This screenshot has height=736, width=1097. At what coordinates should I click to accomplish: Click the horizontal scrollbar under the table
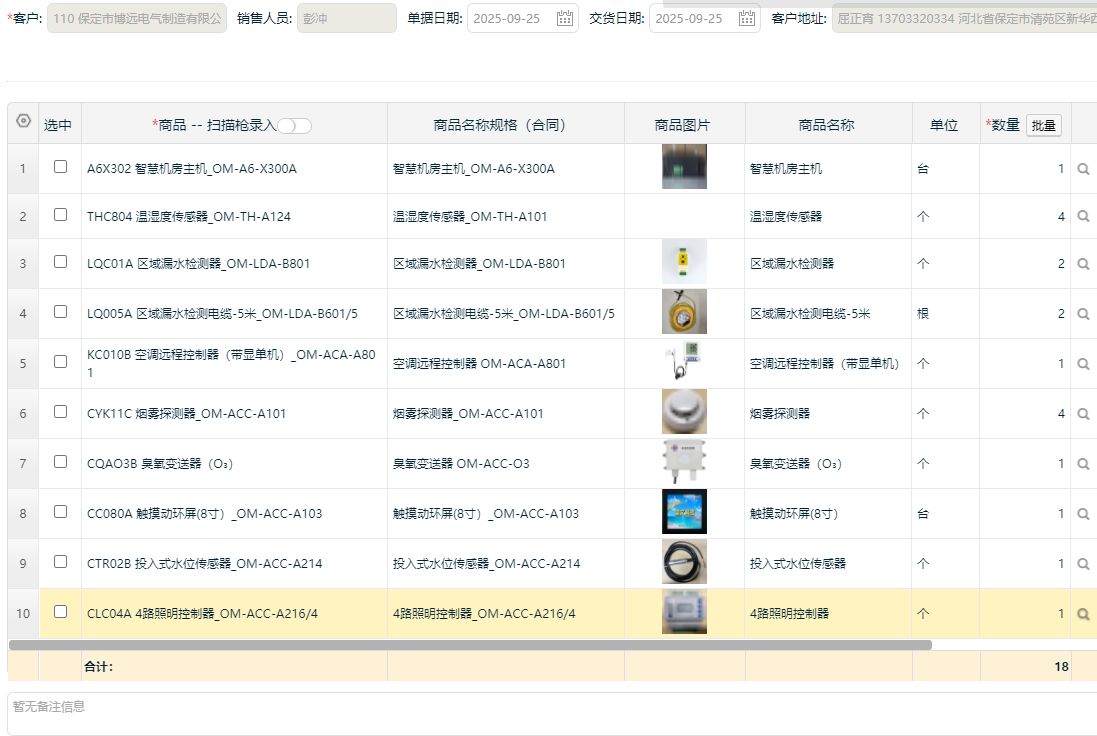pyautogui.click(x=470, y=645)
